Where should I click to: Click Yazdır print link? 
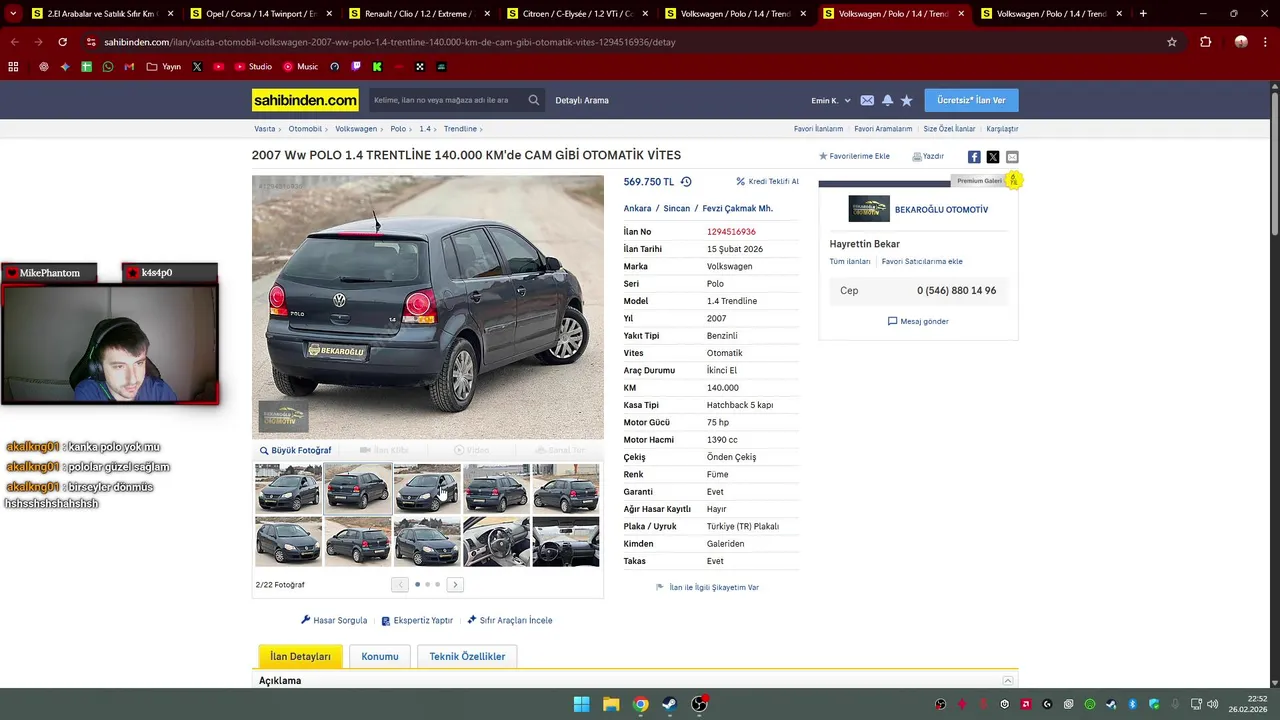(x=928, y=156)
